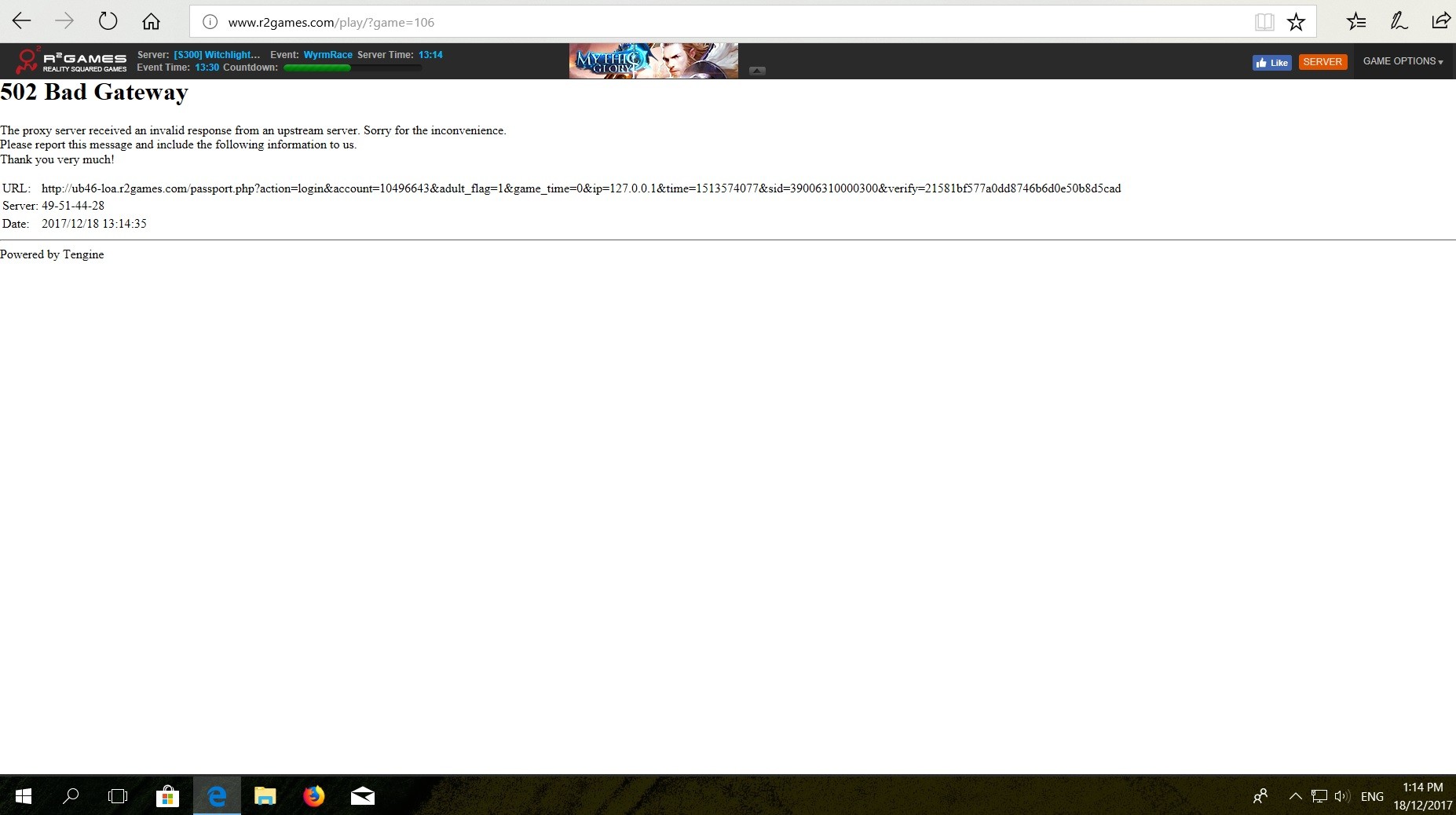Open reading view book icon
Screen dimensions: 1456x815
[1264, 22]
